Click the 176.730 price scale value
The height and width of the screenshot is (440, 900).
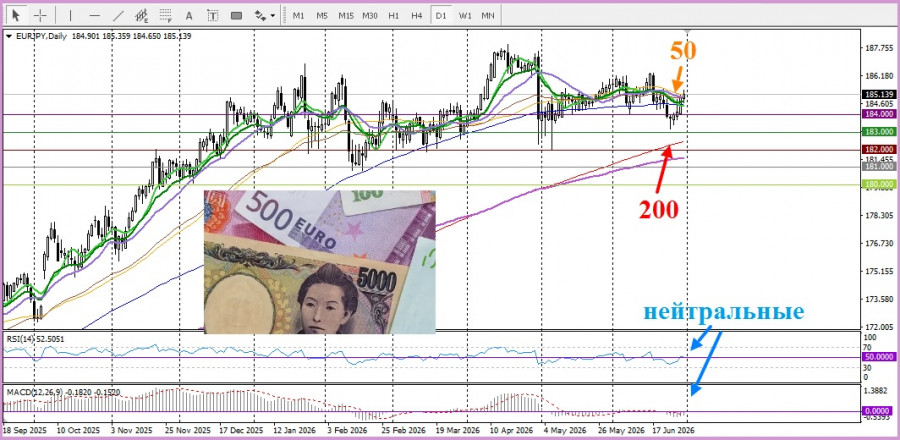pyautogui.click(x=878, y=243)
